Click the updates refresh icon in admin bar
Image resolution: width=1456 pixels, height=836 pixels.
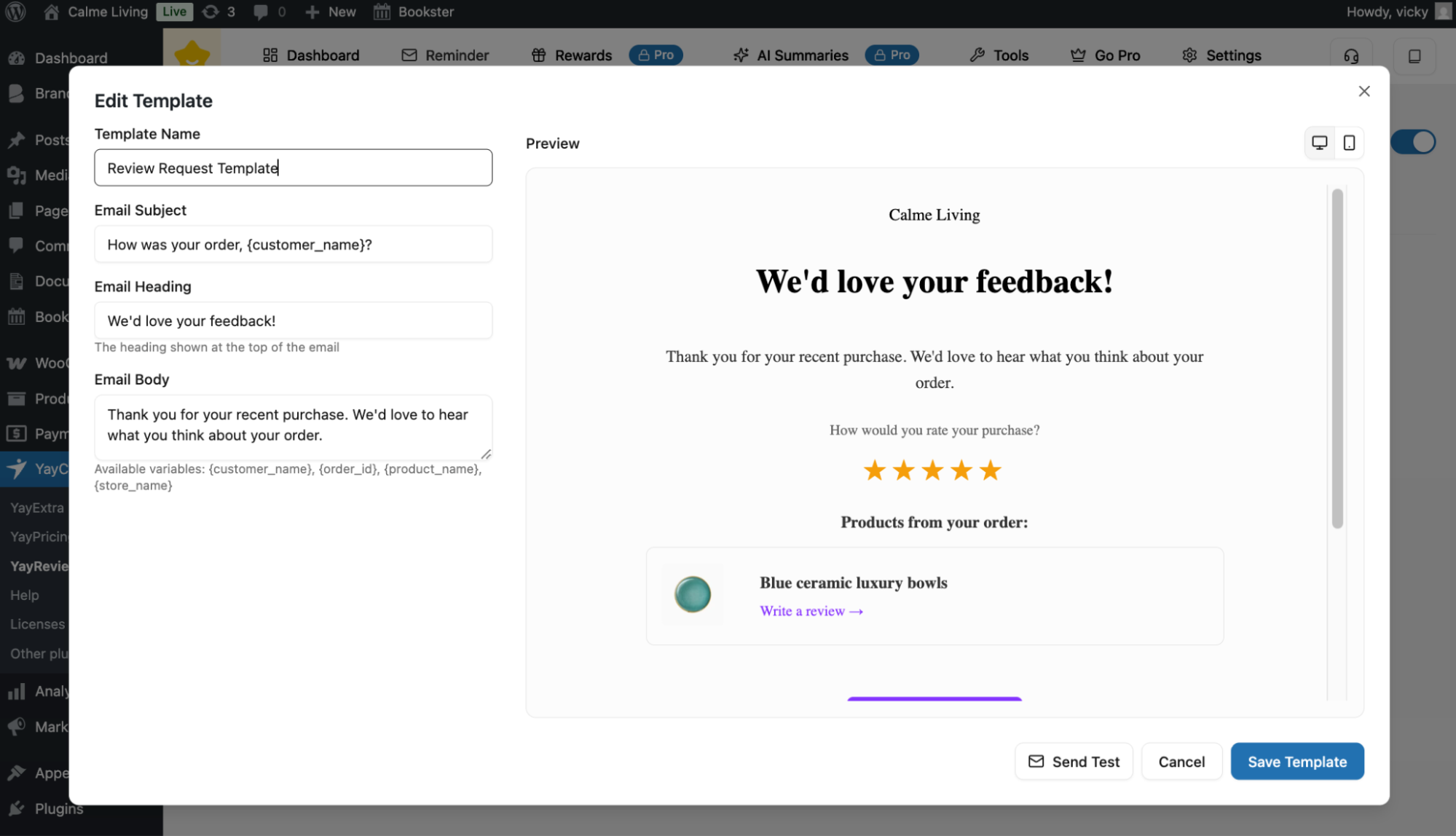(210, 11)
